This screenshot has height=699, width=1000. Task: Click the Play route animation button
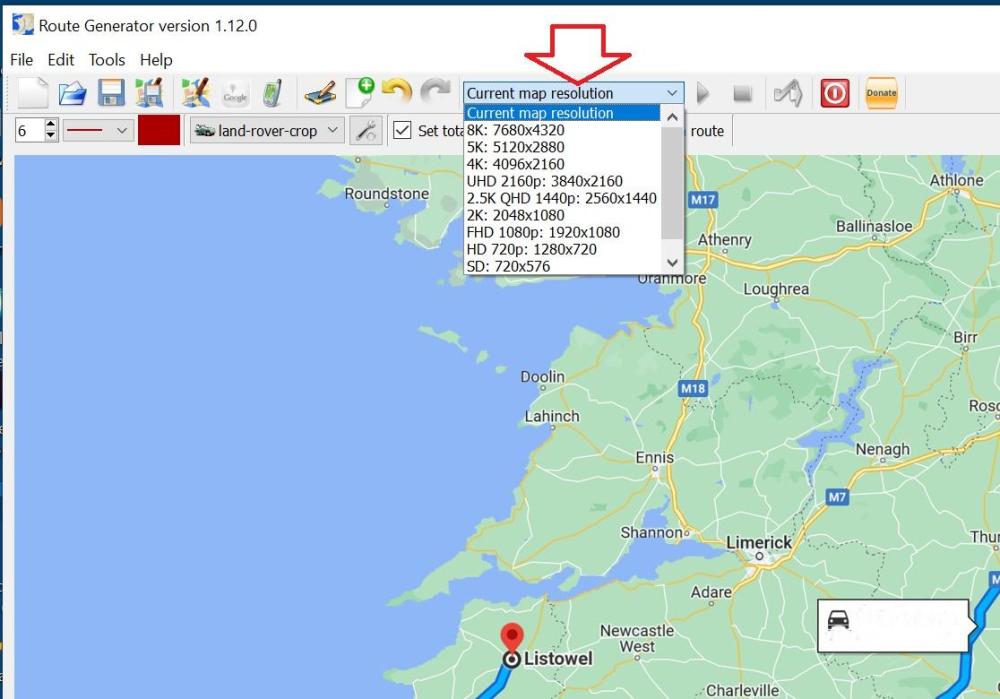click(x=703, y=93)
